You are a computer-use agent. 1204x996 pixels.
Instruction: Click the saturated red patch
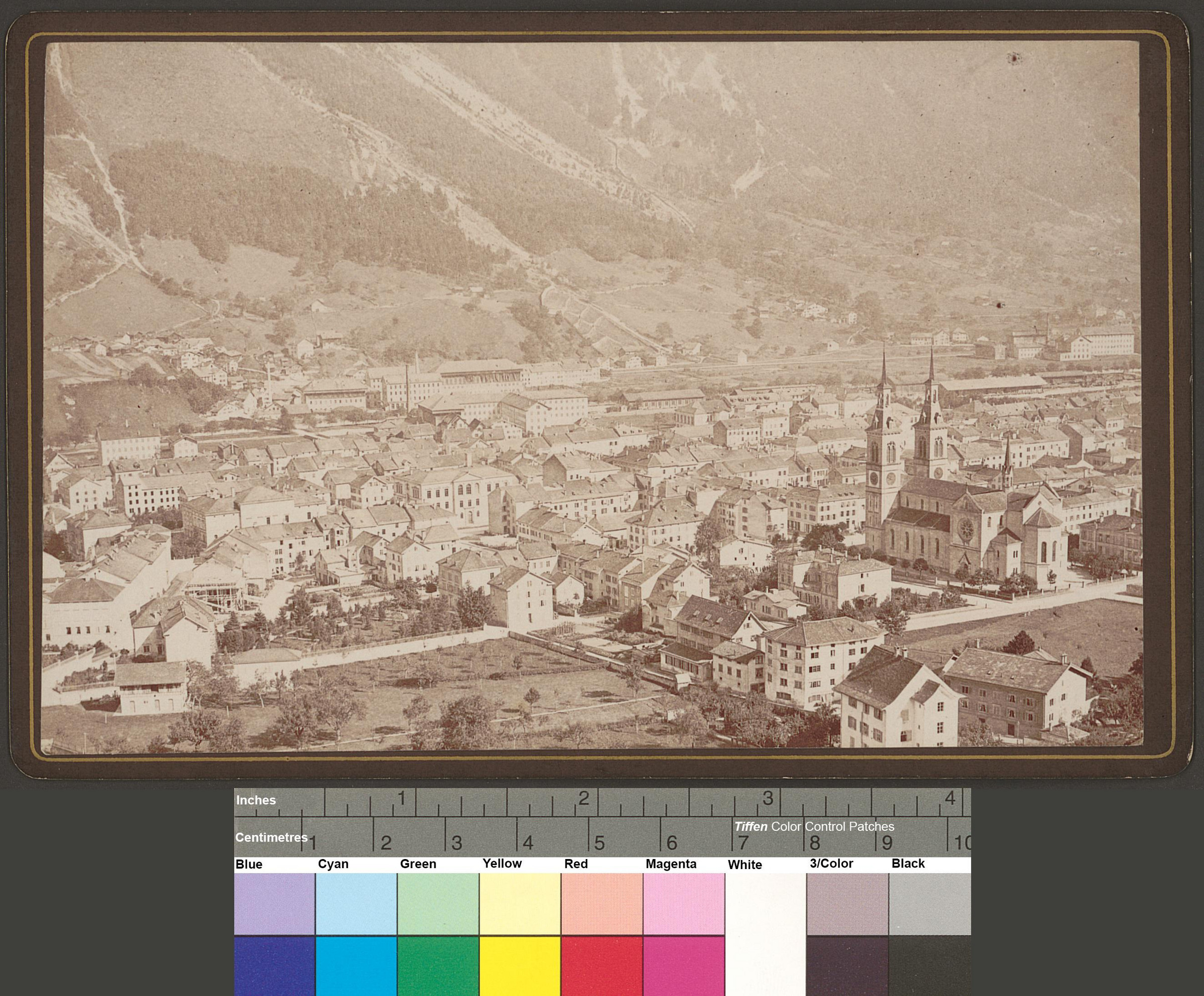602,966
